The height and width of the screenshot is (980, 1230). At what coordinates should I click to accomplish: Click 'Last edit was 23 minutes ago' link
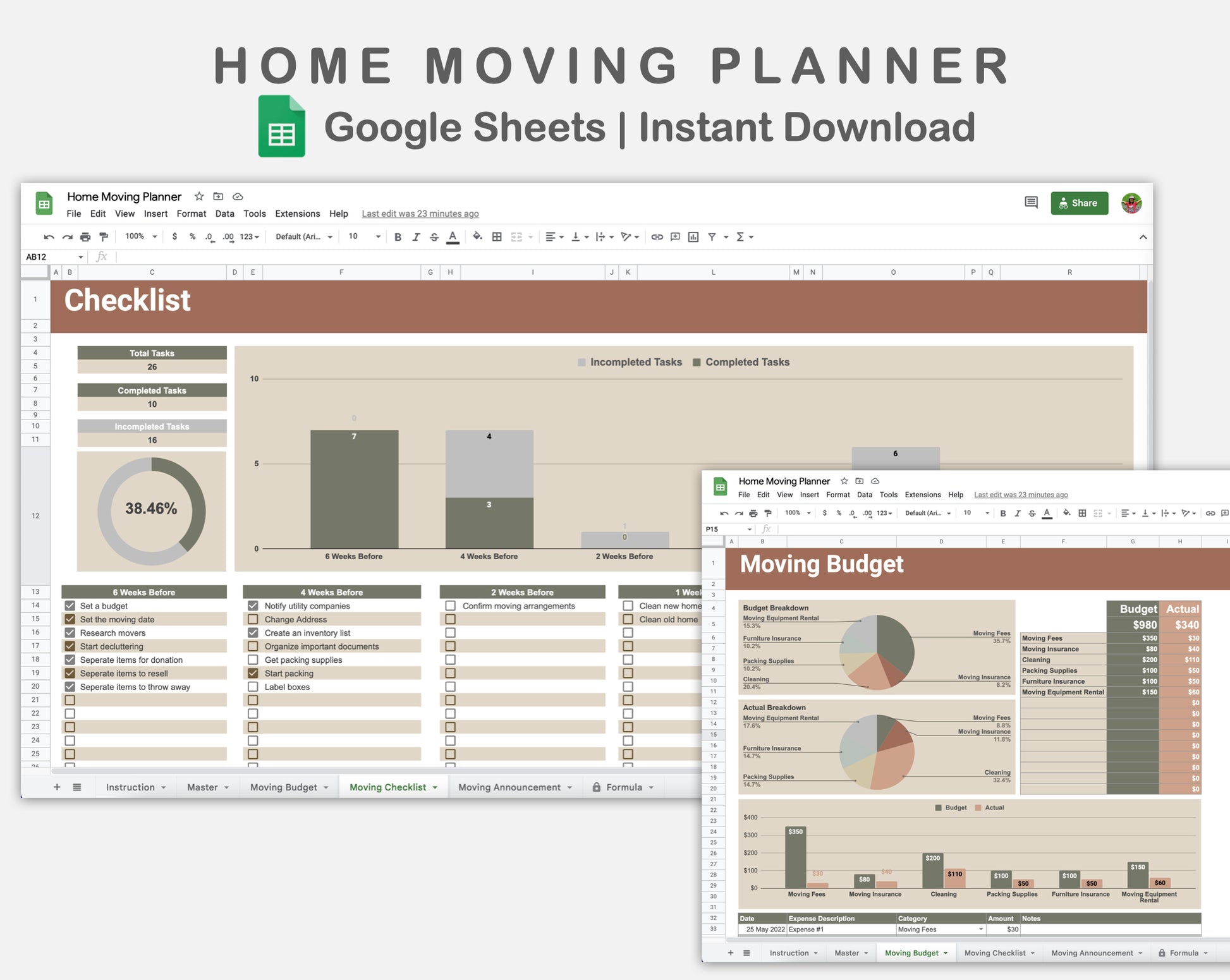click(420, 214)
